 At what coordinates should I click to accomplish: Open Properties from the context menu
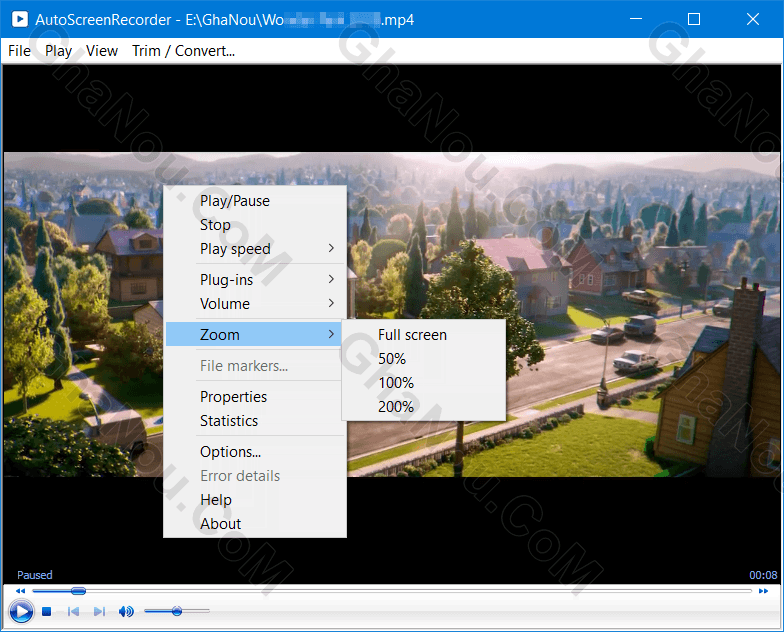[x=255, y=396]
